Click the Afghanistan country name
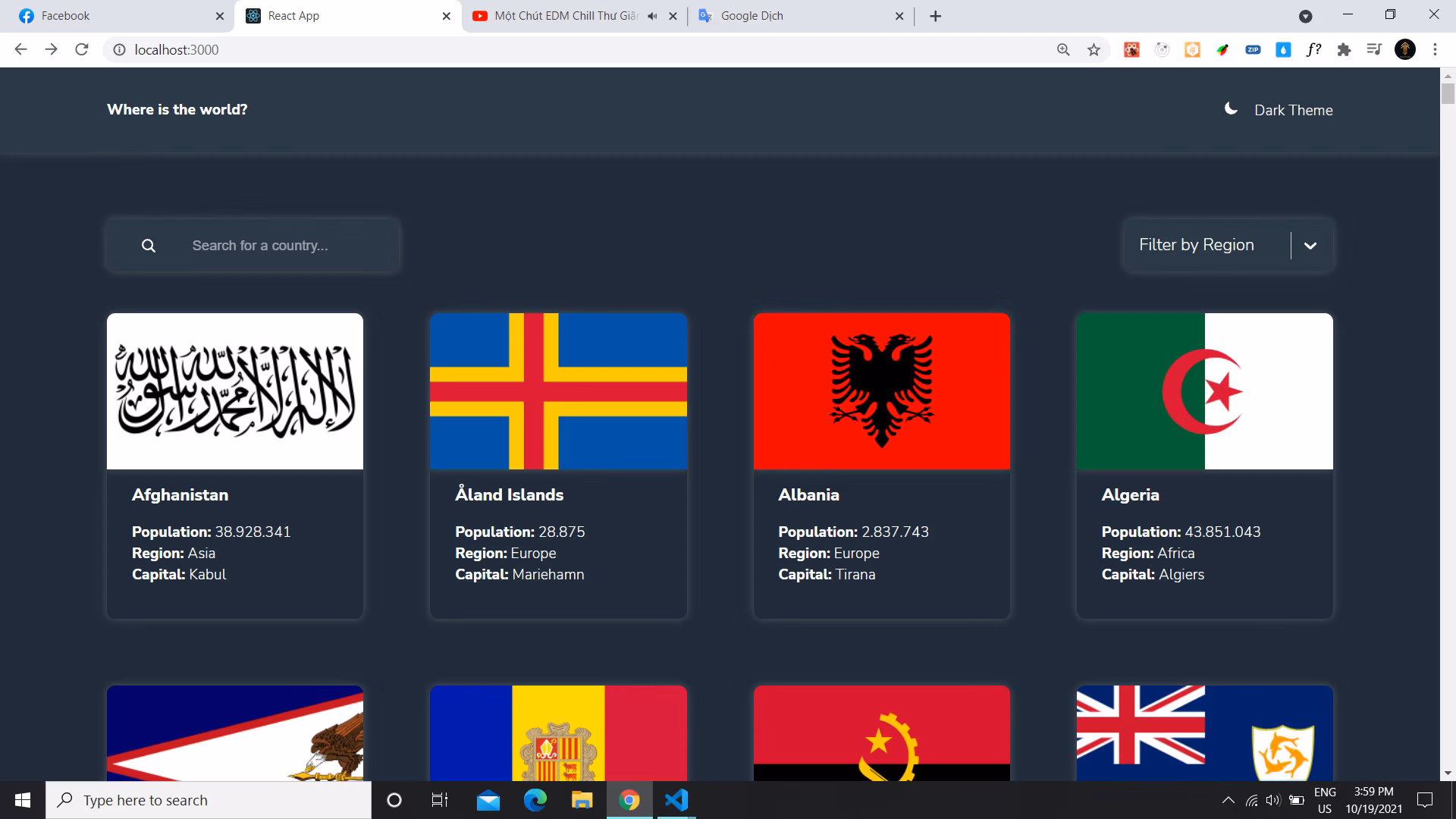This screenshot has width=1456, height=819. 180,494
